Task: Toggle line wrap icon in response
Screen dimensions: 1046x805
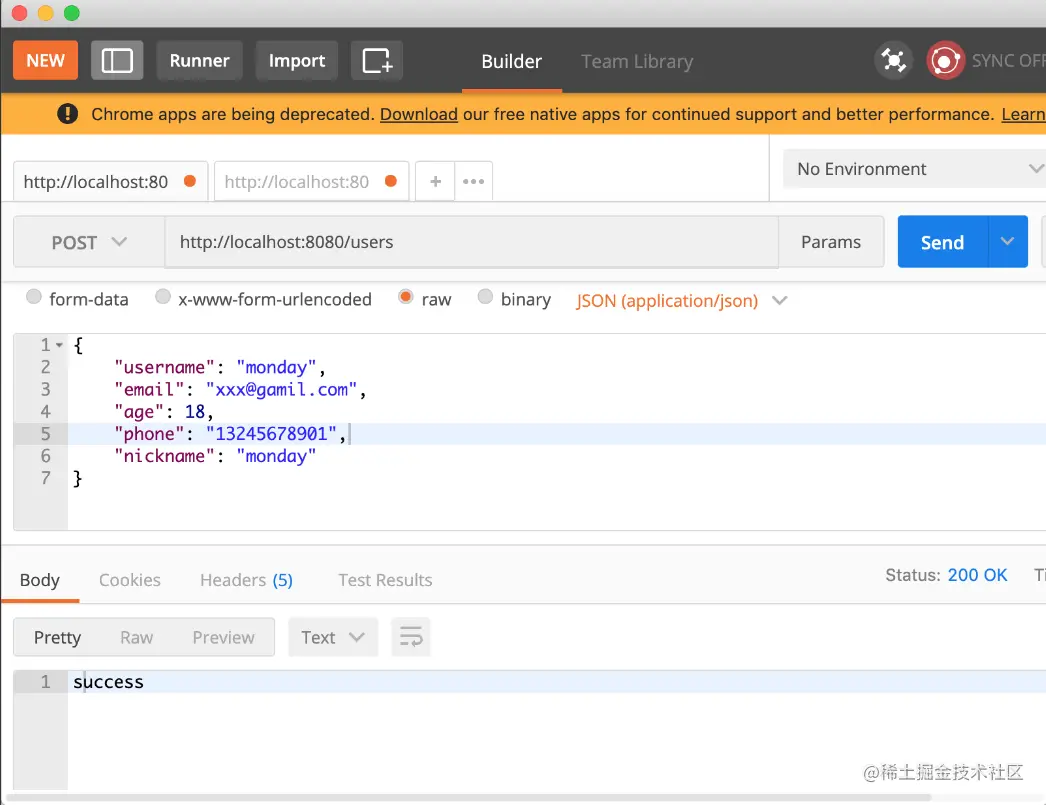Action: coord(411,637)
